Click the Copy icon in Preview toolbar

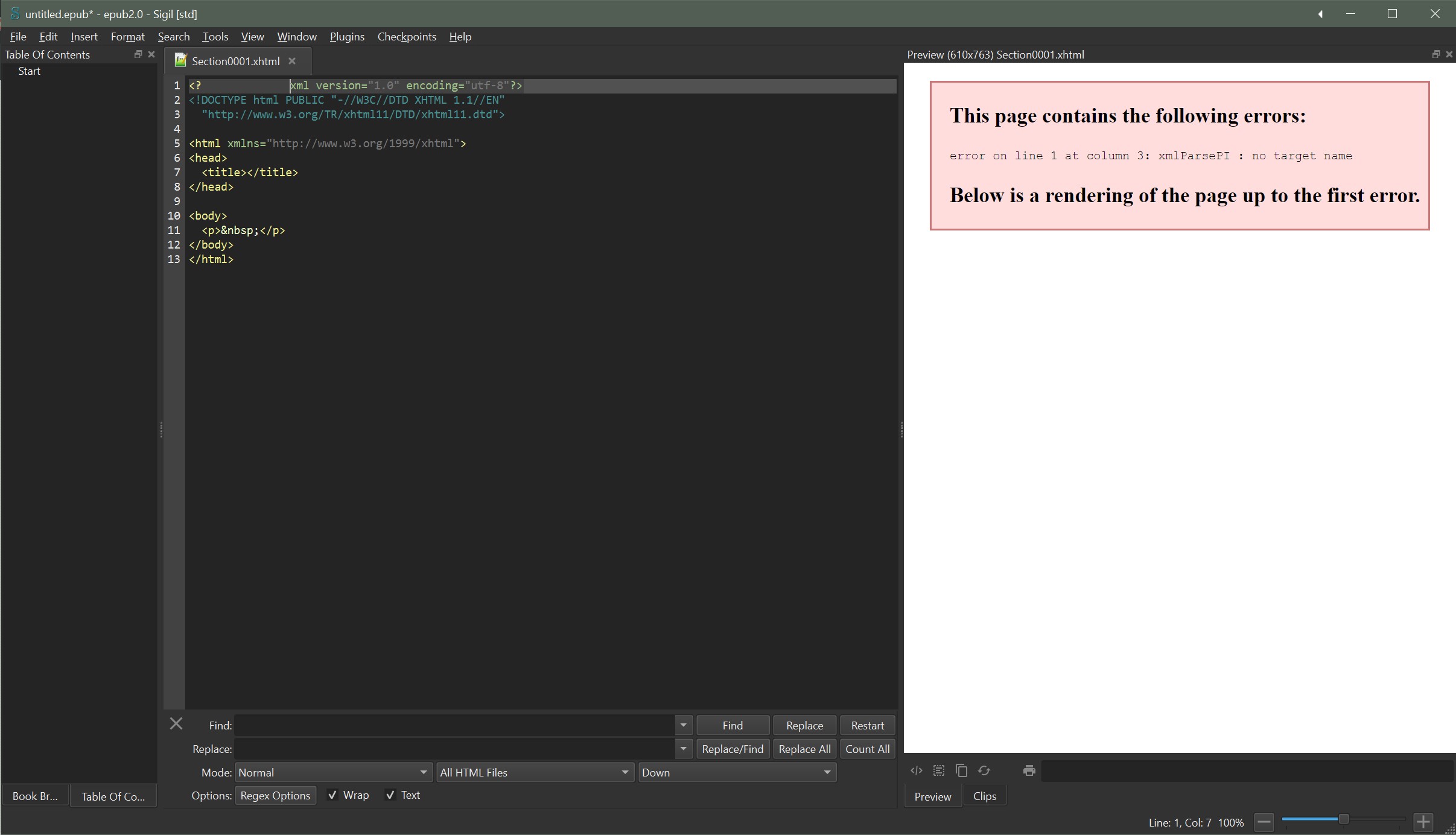961,770
